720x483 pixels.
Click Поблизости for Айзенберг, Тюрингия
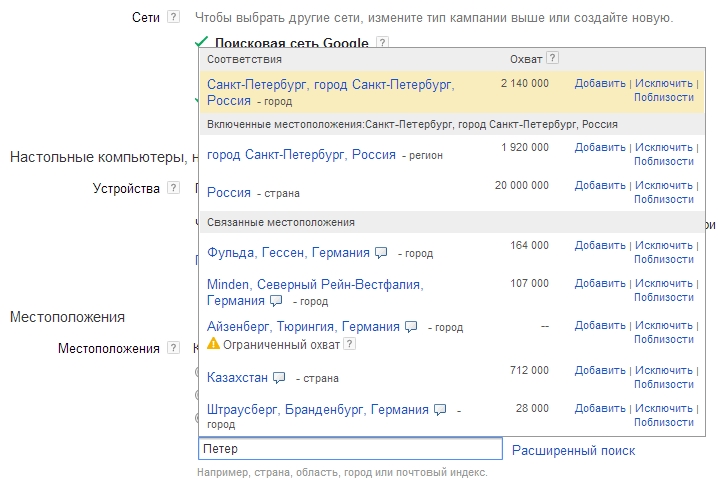coord(664,339)
